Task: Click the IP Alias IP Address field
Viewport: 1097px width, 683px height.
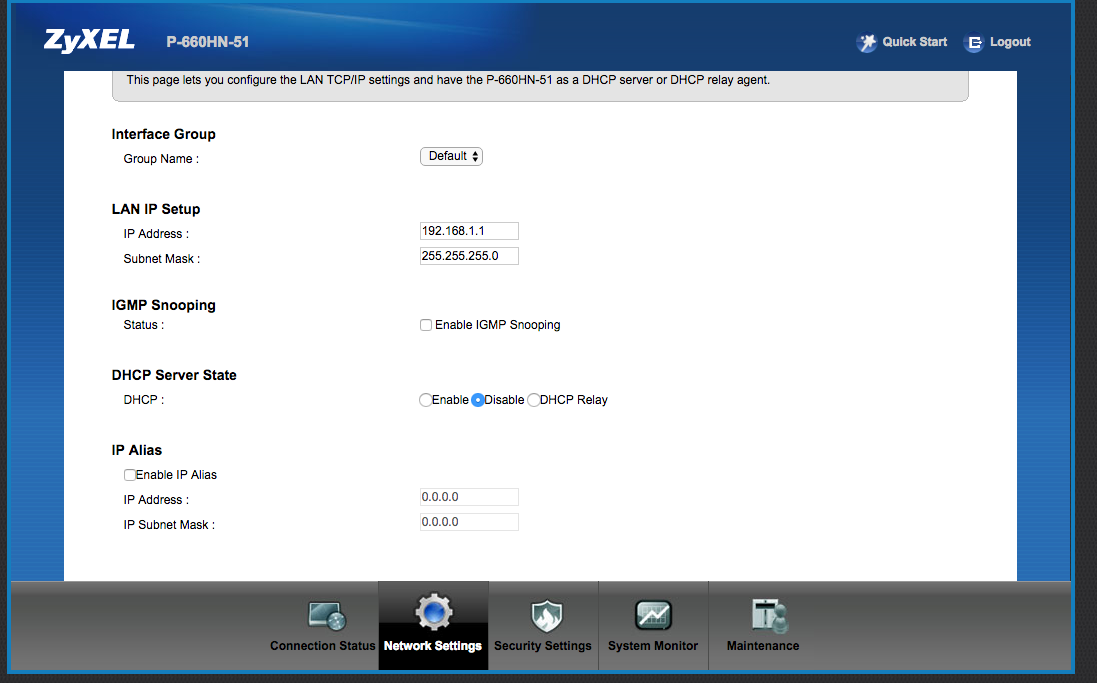Action: [x=469, y=497]
